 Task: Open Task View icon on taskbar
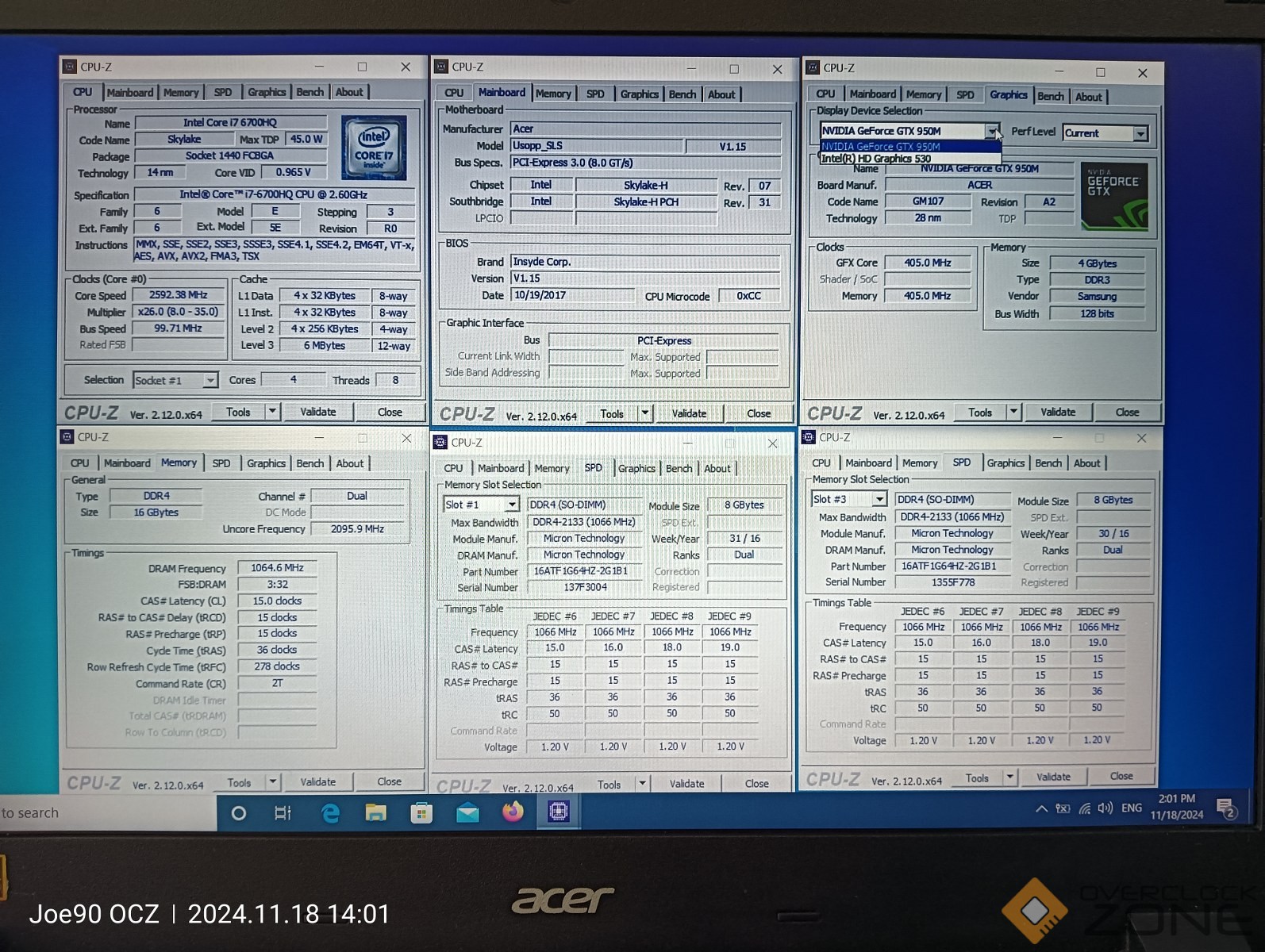pos(283,813)
